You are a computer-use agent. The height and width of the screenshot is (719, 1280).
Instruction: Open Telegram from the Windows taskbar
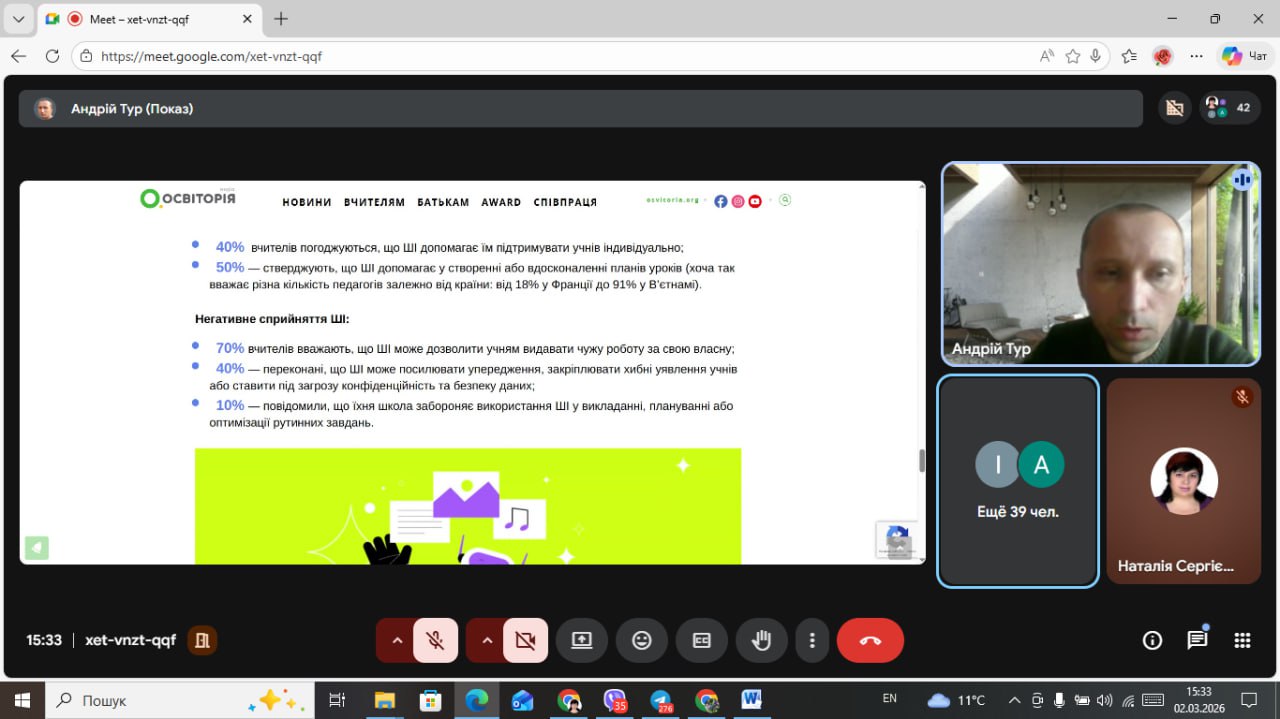pos(661,700)
